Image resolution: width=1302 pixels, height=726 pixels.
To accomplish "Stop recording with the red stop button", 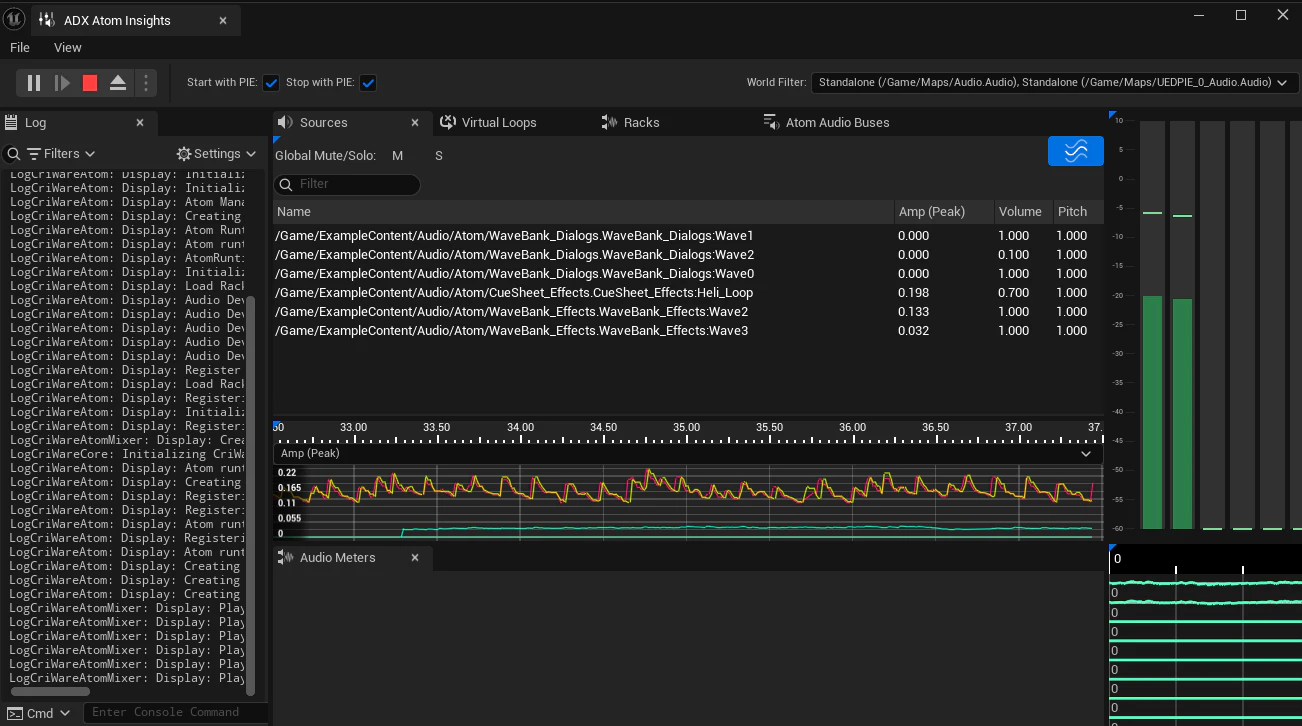I will click(x=90, y=83).
